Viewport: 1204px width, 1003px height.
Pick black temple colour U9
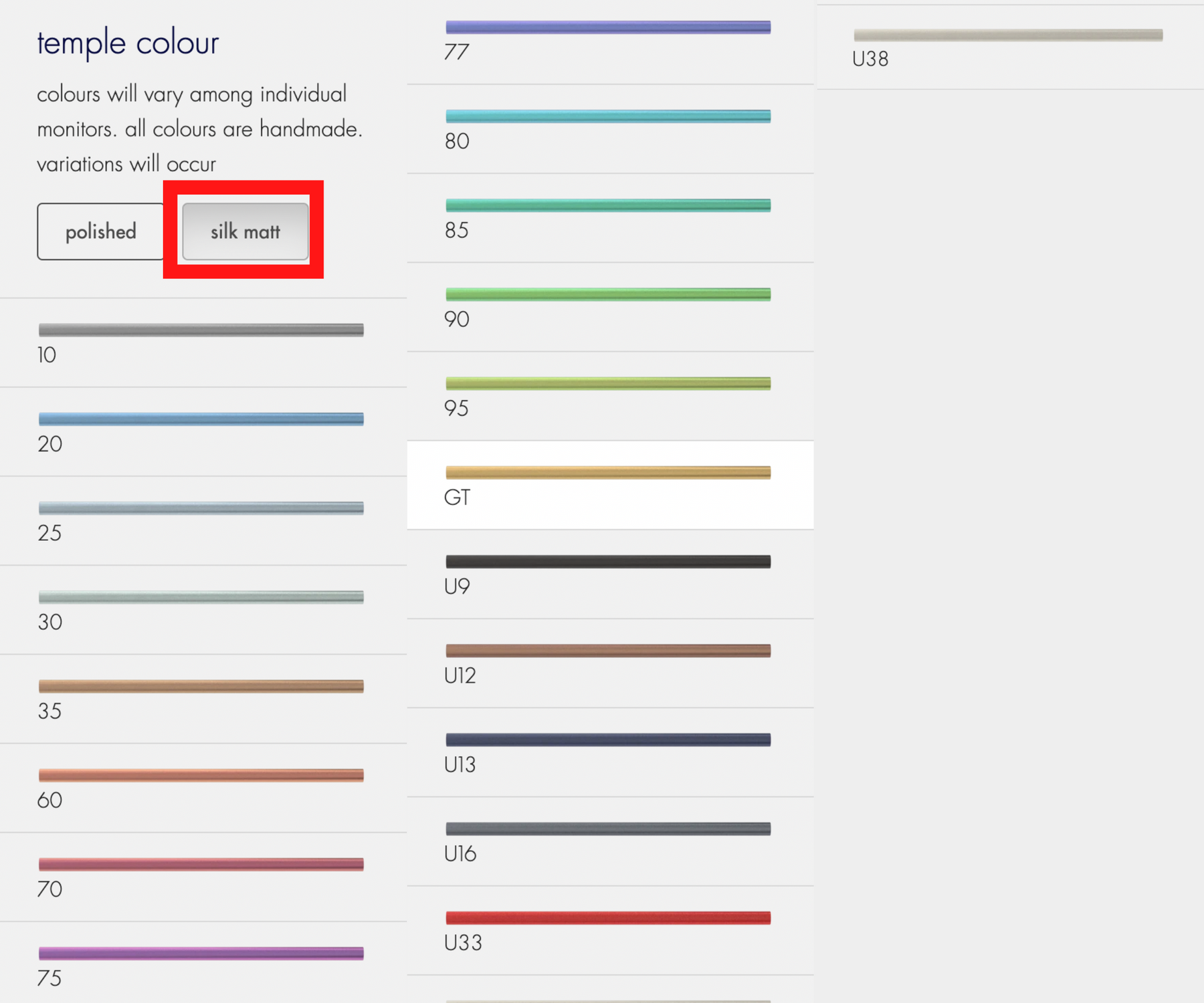[x=608, y=573]
